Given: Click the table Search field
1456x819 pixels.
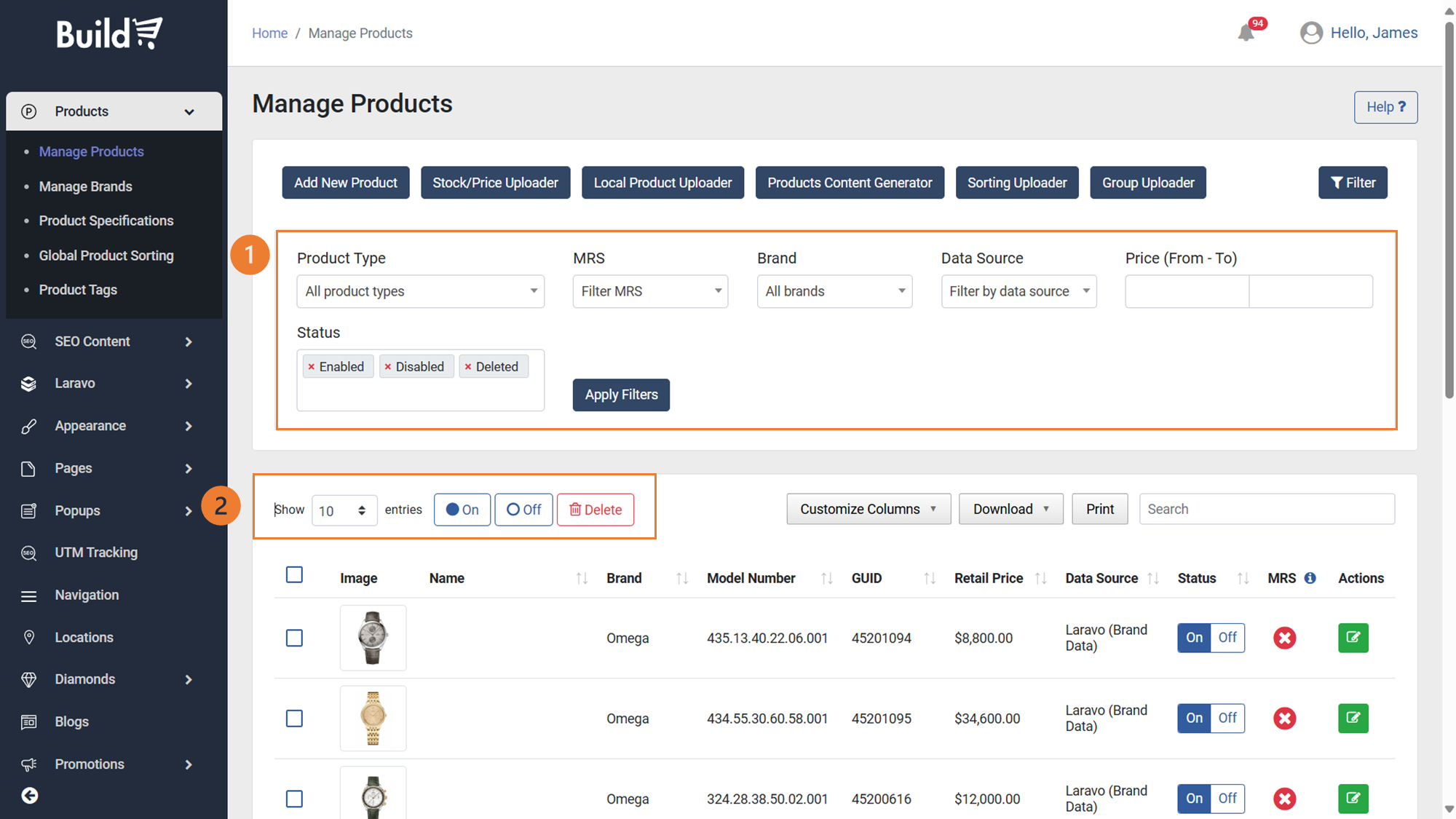Looking at the screenshot, I should [1267, 509].
